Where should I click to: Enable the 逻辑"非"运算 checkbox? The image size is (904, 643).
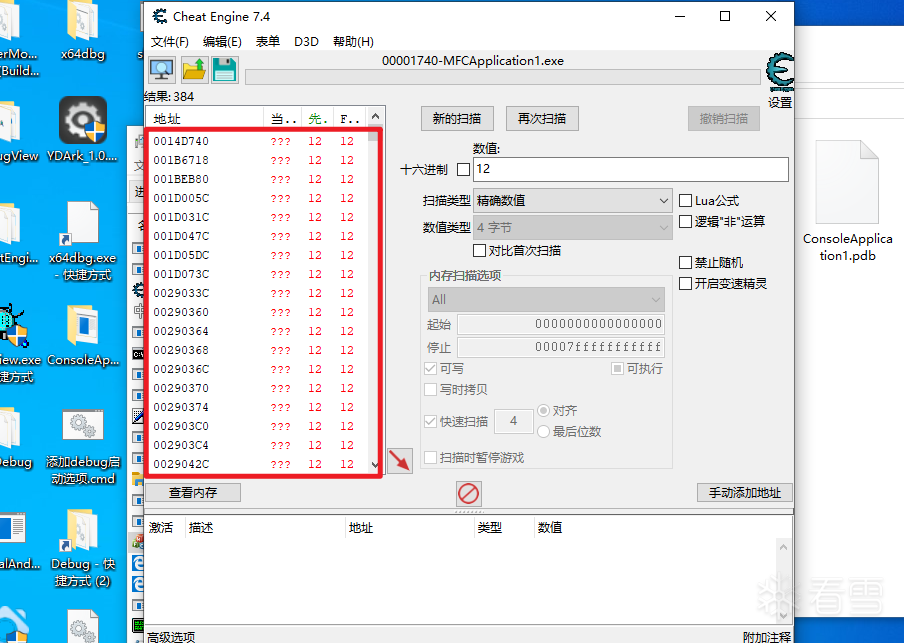click(x=685, y=221)
